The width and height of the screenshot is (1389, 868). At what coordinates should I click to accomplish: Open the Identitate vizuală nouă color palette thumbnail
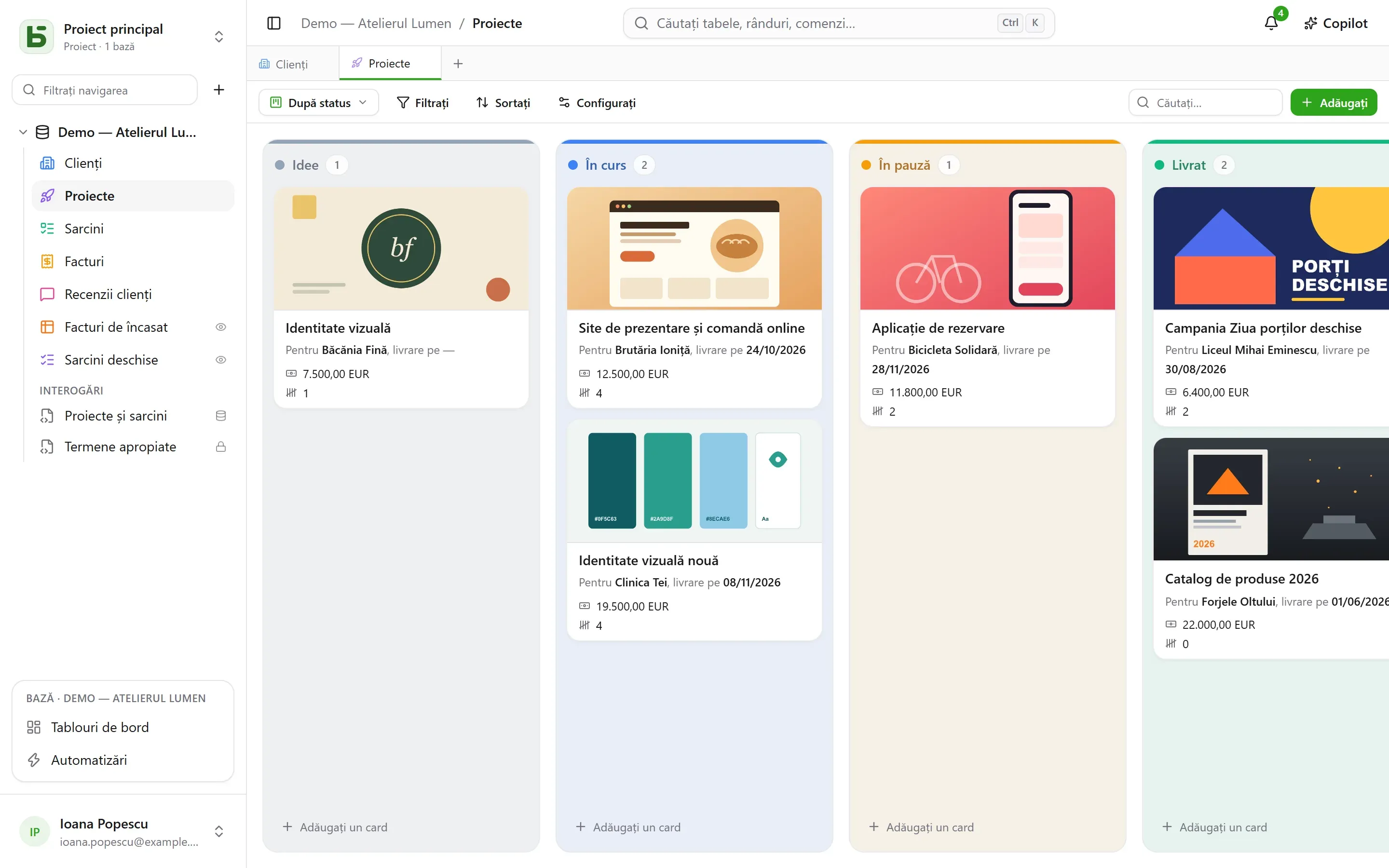(694, 480)
